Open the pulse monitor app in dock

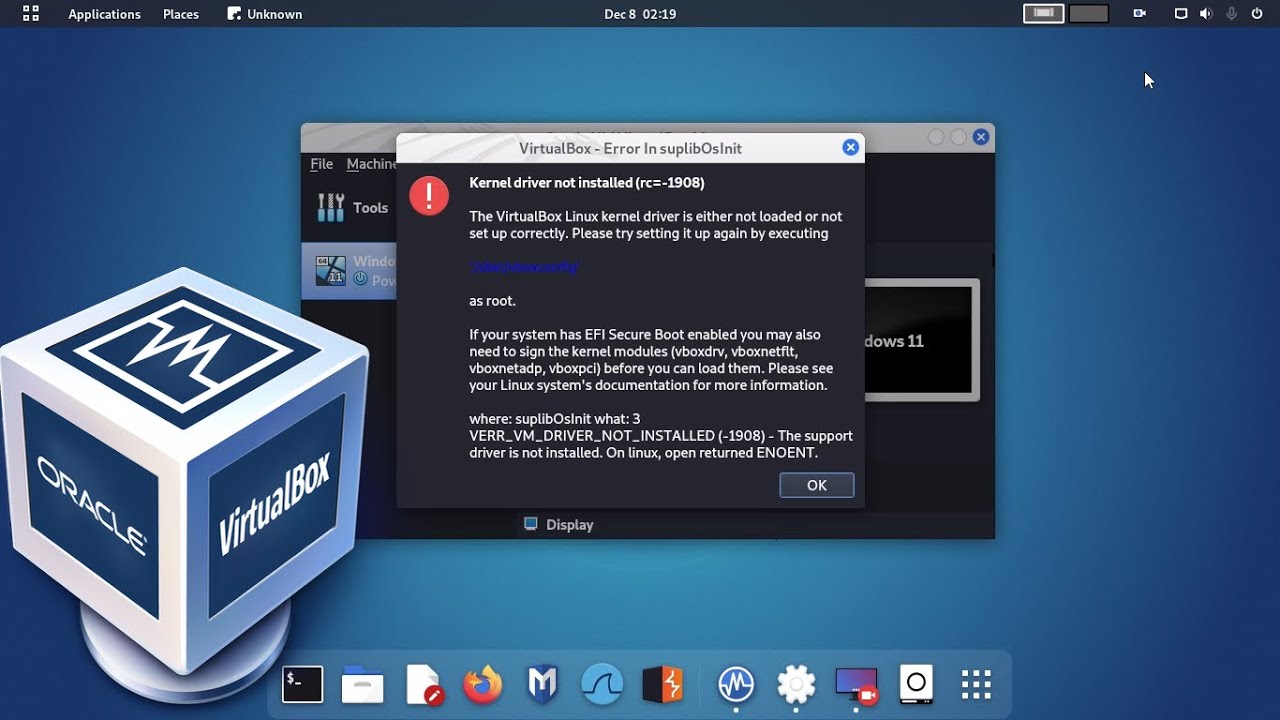click(x=736, y=685)
